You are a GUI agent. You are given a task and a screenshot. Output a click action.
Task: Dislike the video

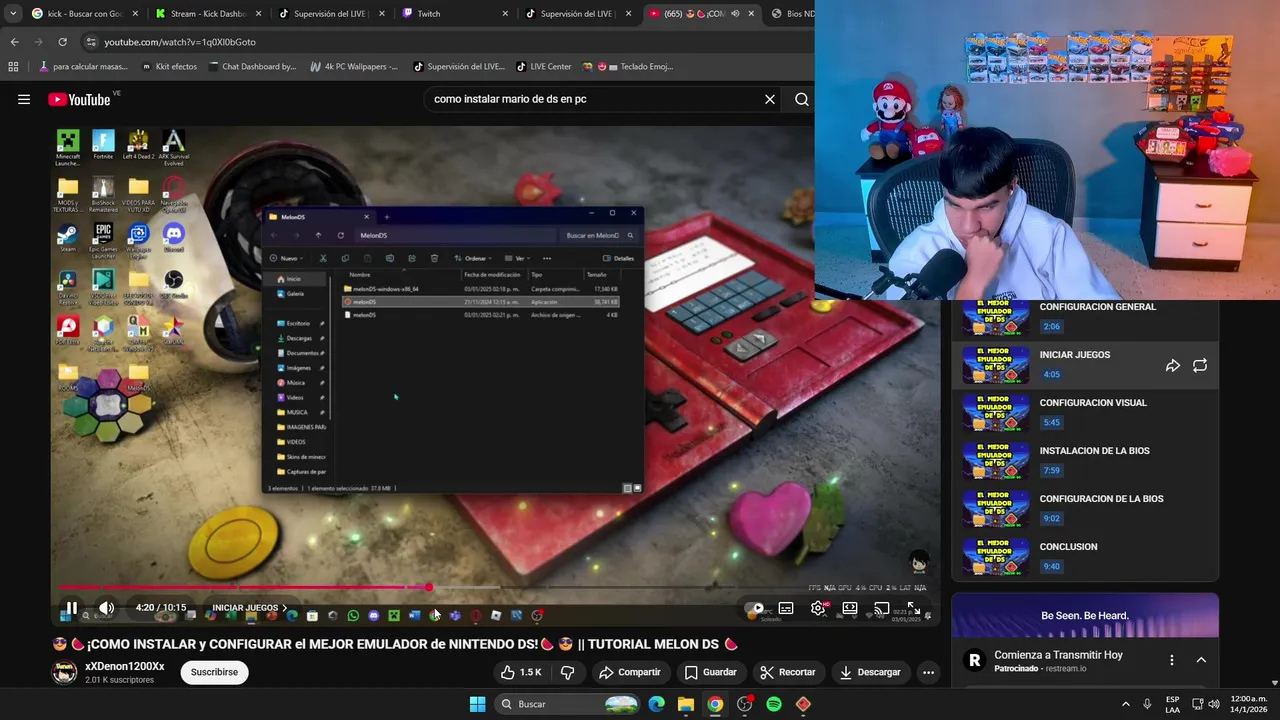(567, 672)
